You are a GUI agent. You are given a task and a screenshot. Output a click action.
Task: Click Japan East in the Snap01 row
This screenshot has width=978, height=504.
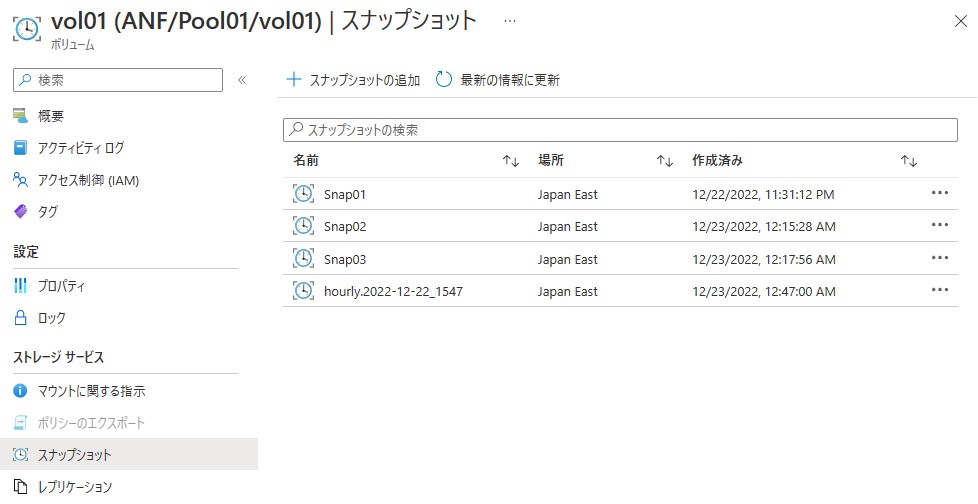568,195
